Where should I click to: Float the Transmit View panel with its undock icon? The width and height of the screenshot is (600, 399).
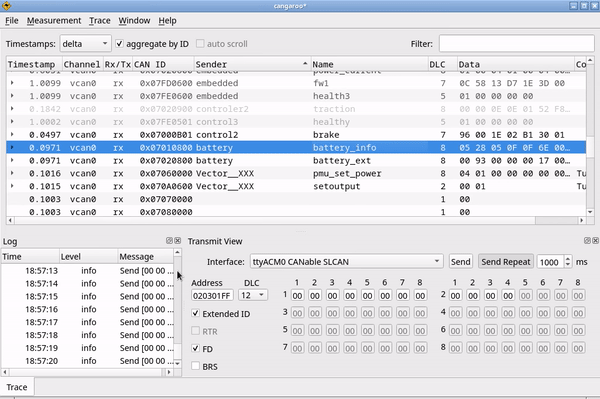(x=587, y=241)
